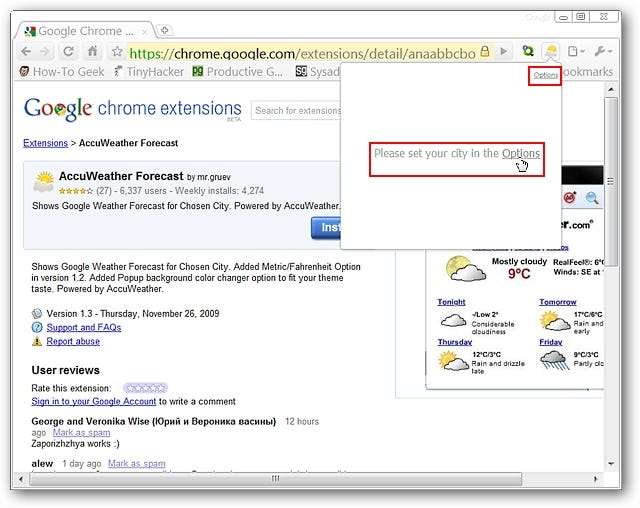Mark George and Veronika Wise review as spam

point(81,433)
